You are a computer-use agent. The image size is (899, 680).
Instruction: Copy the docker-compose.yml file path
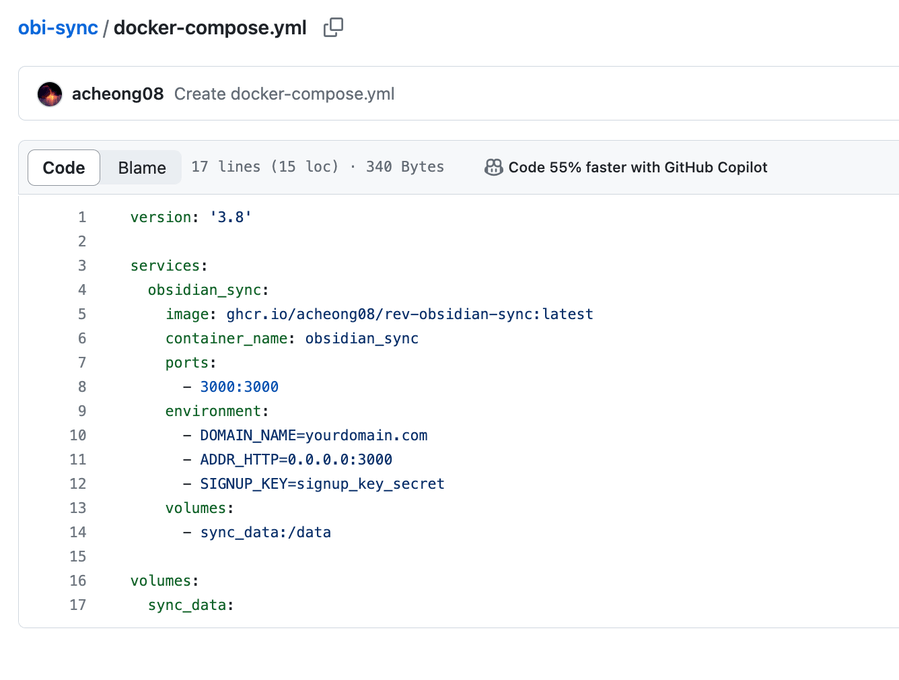point(333,27)
